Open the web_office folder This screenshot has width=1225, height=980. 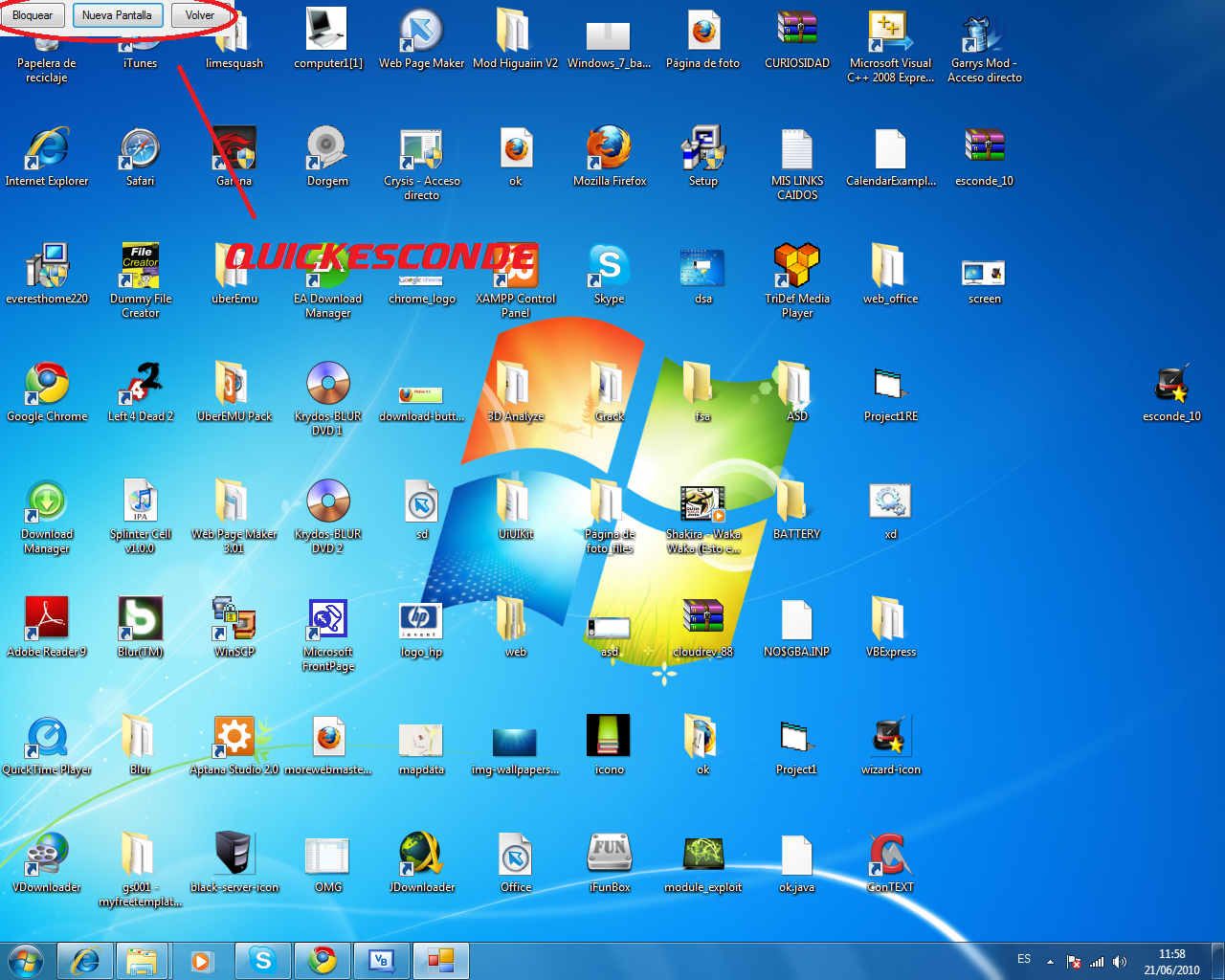tap(891, 276)
